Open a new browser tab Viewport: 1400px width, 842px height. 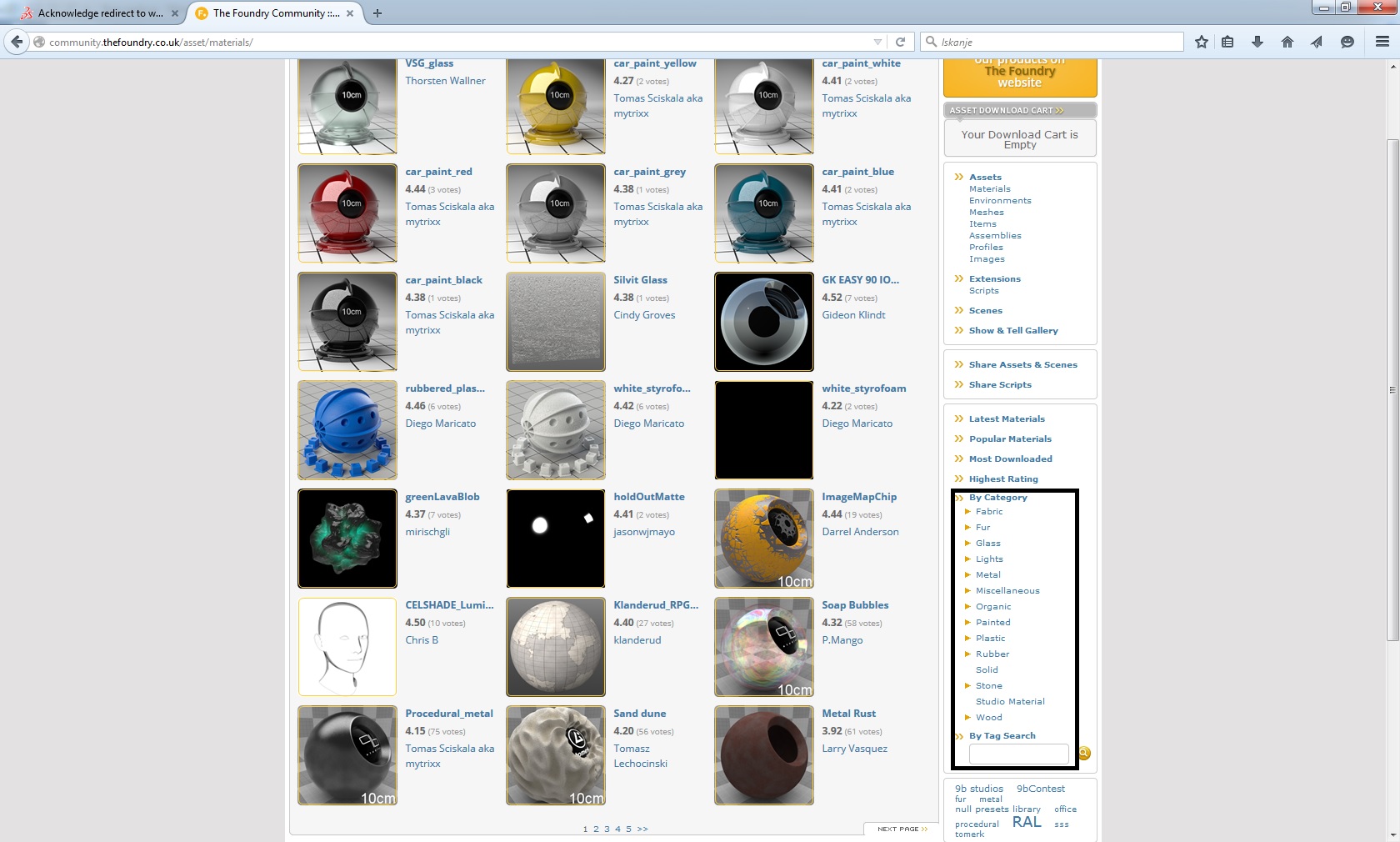377,13
